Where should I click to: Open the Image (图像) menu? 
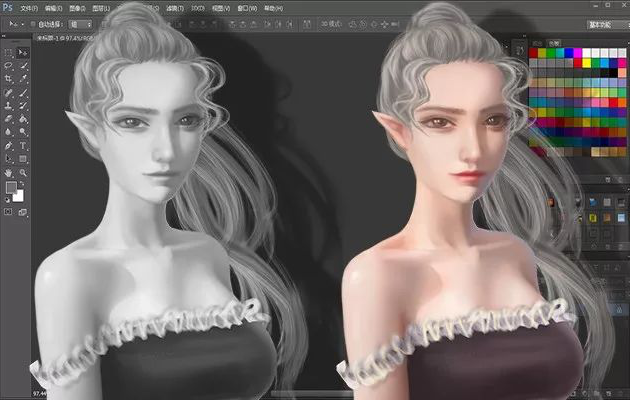[77, 8]
